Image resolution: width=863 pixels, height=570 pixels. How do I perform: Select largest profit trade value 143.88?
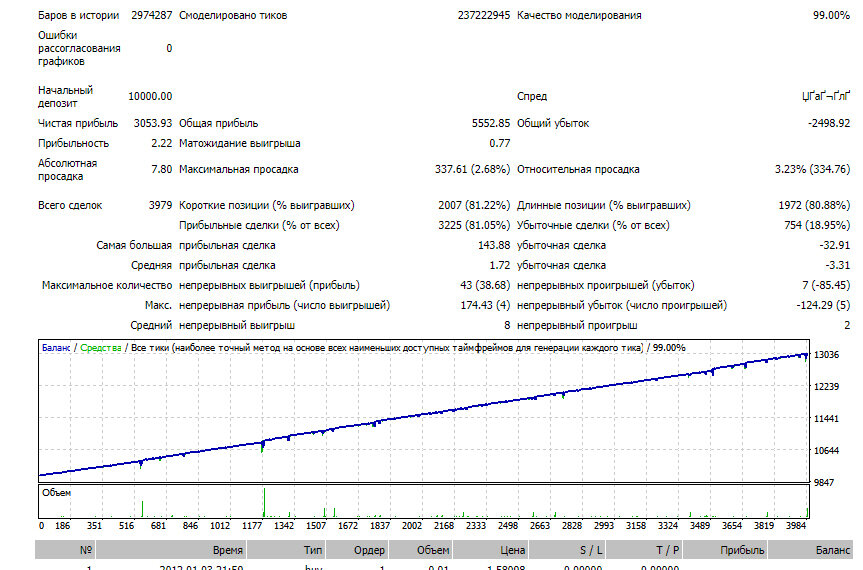click(494, 245)
